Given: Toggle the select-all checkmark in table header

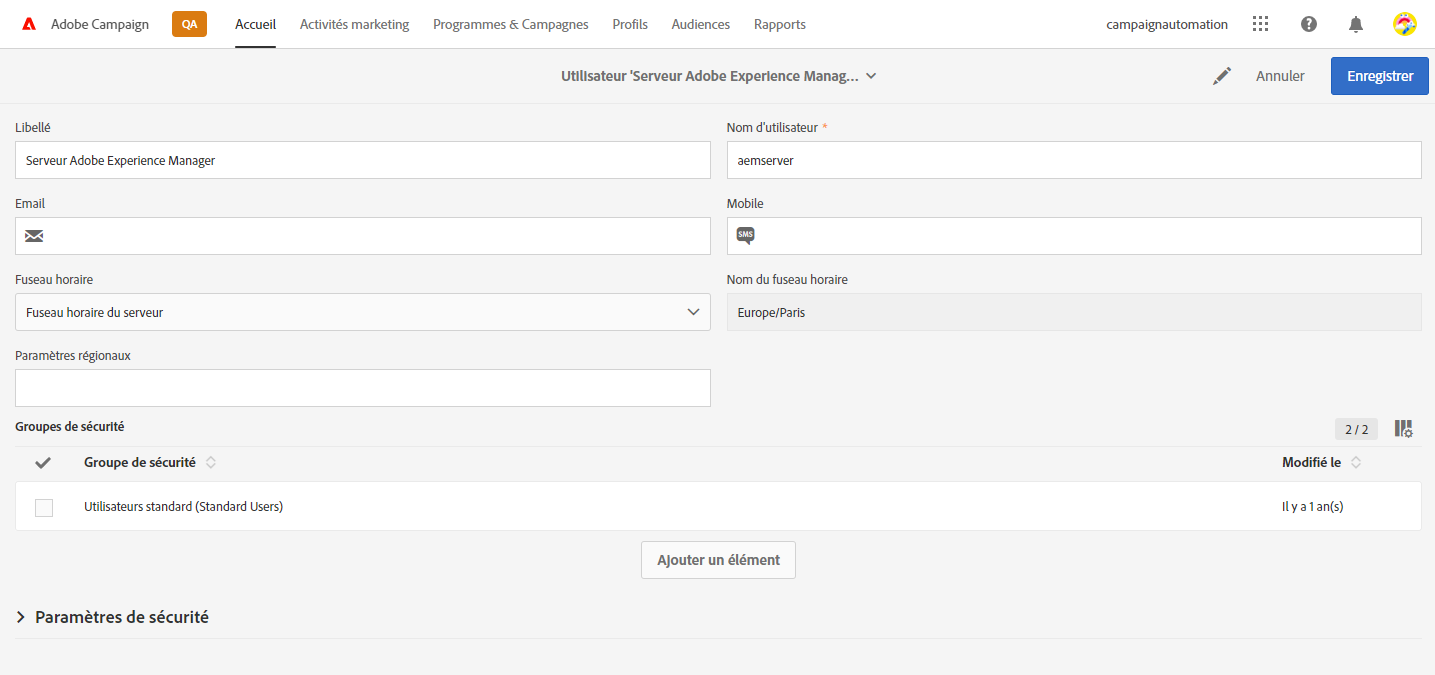Looking at the screenshot, I should pos(43,463).
